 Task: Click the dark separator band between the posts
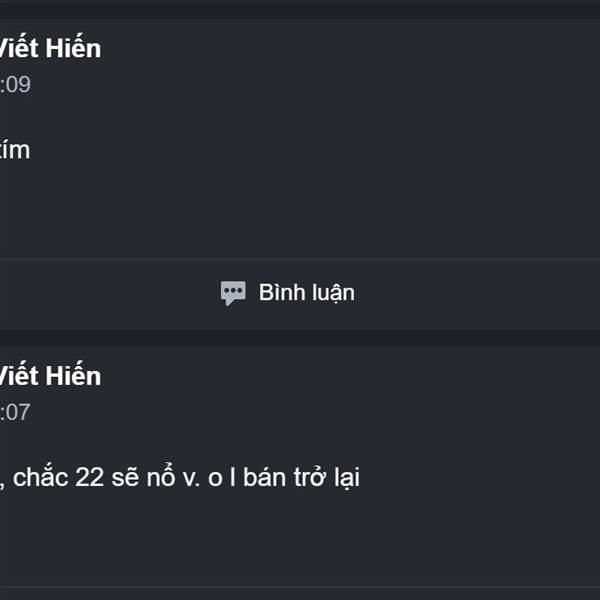point(300,339)
